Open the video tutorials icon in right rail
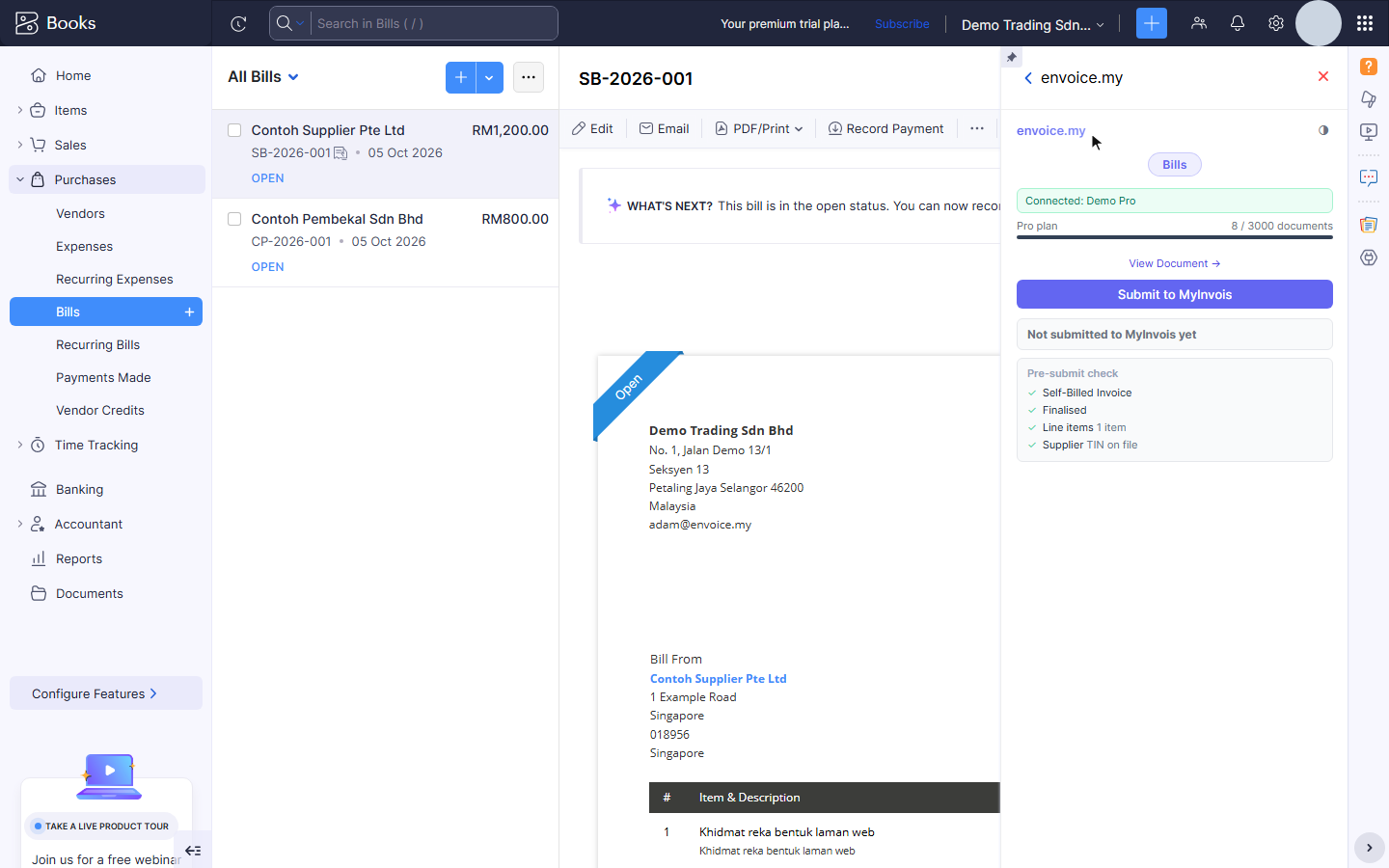Screen dimensions: 1389x868 1369,132
